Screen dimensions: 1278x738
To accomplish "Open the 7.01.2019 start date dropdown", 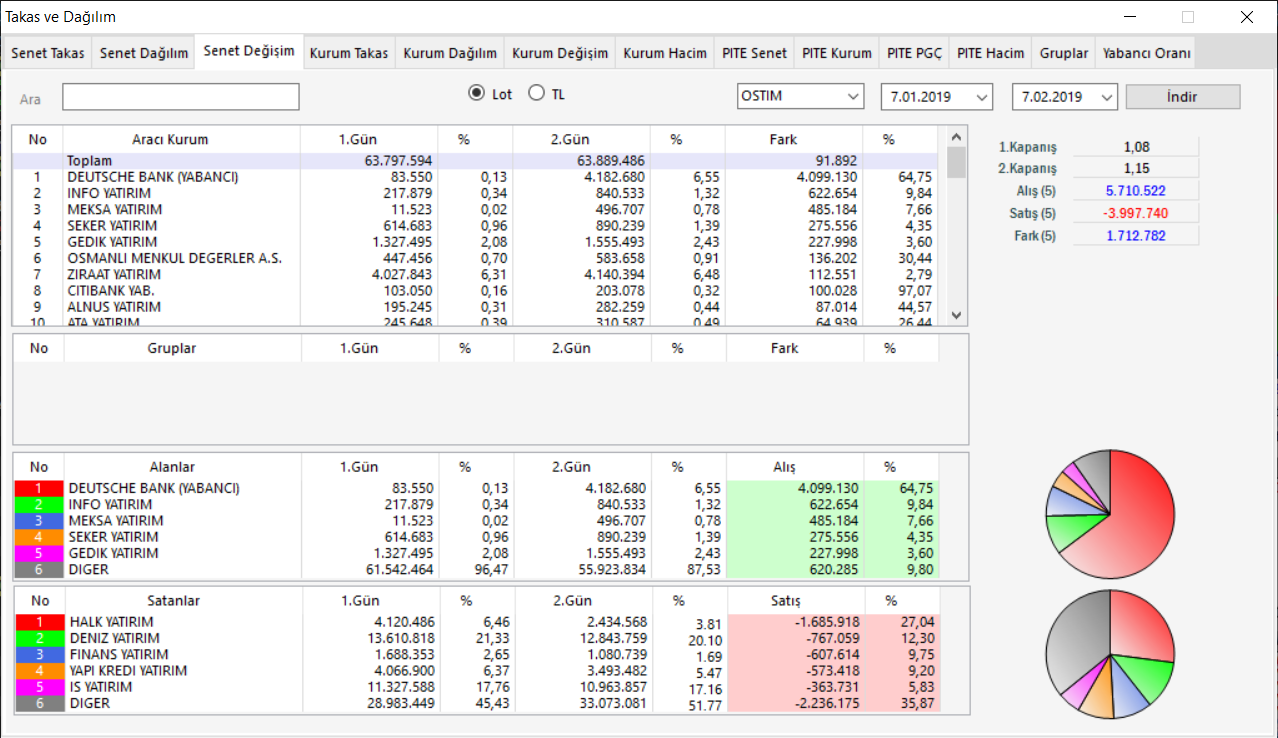I will point(937,97).
